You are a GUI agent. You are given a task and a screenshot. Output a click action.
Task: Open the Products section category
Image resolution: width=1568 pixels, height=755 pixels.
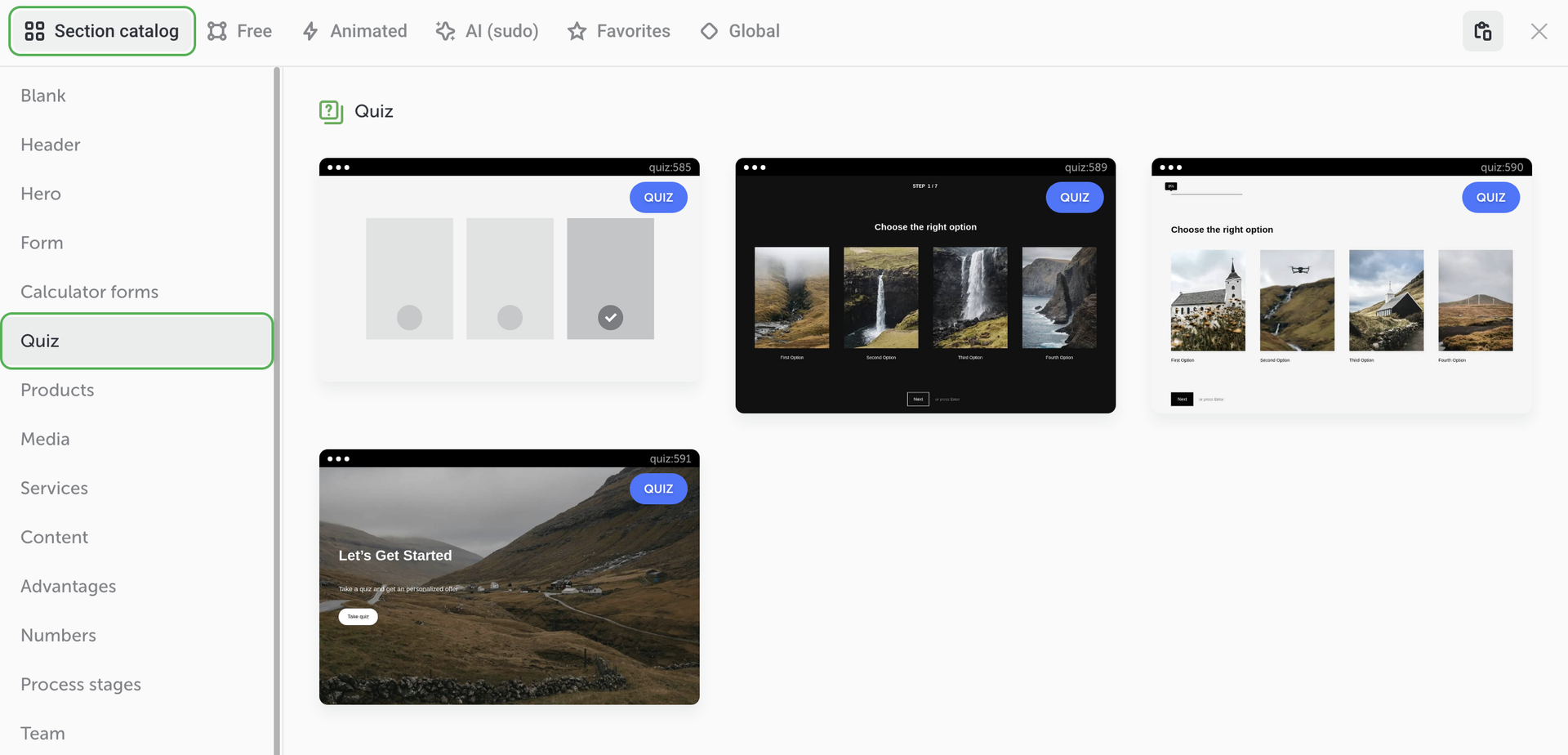pyautogui.click(x=57, y=390)
